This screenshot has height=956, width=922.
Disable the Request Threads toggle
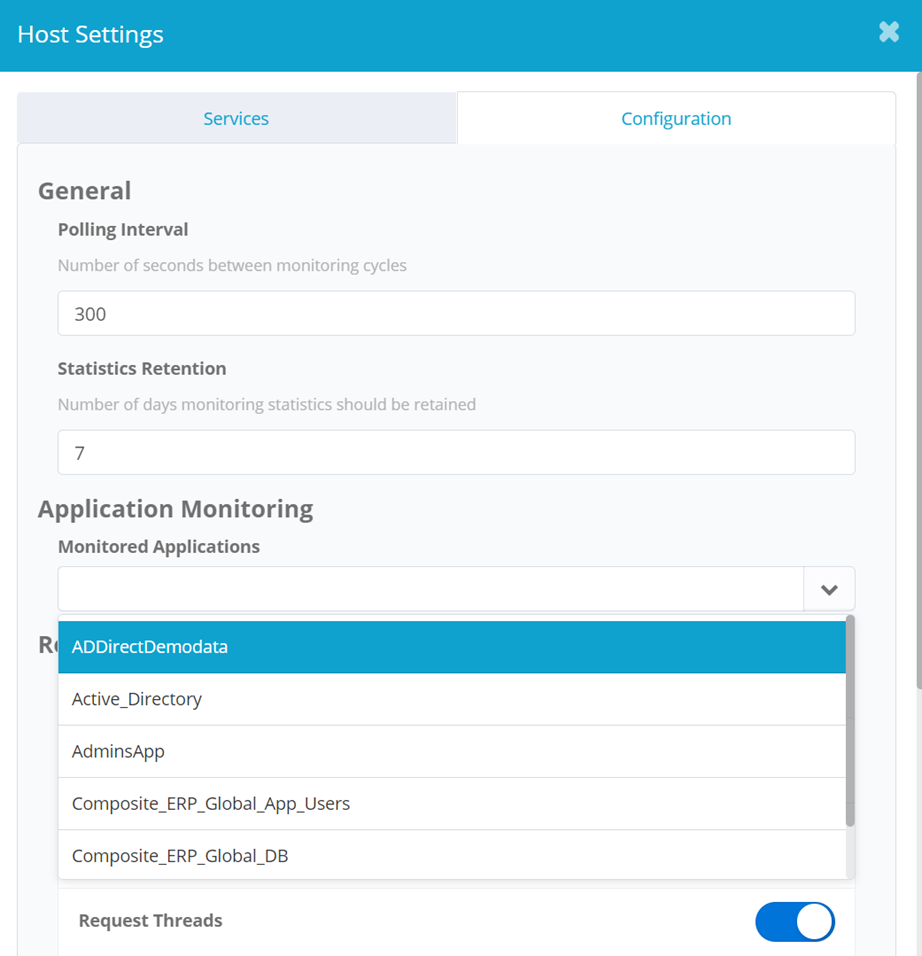point(795,921)
